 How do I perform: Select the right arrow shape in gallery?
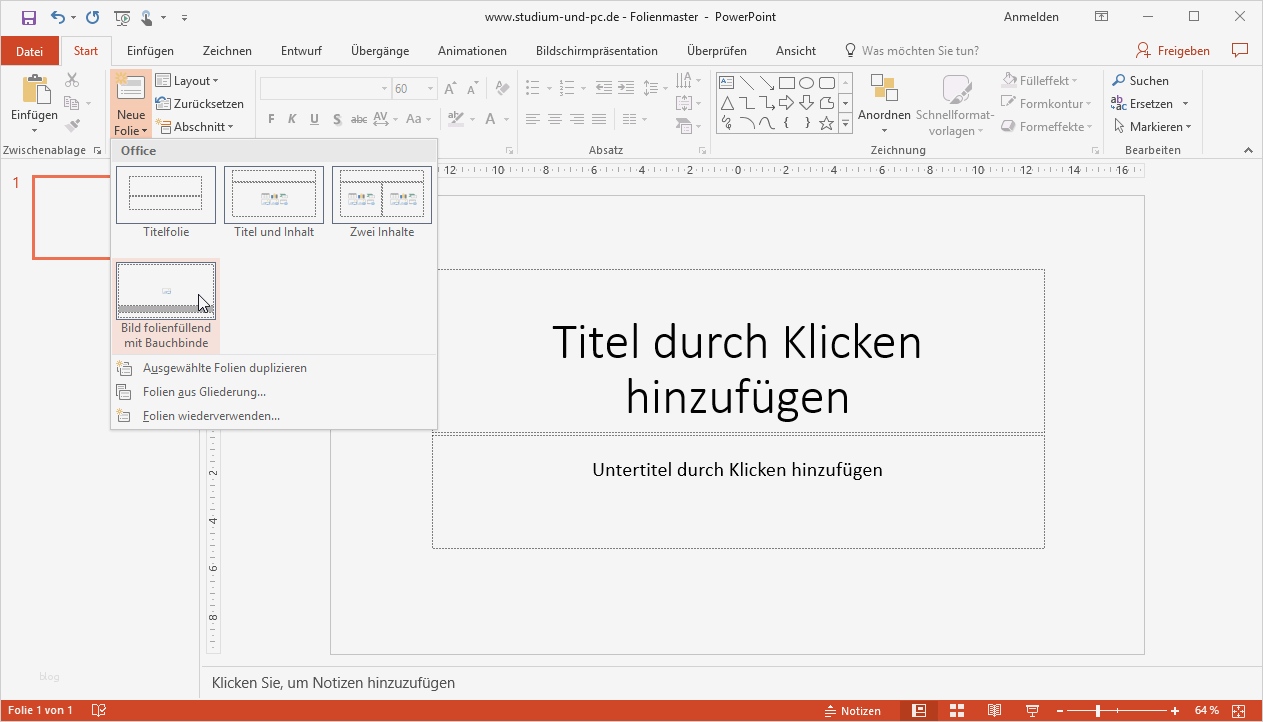point(787,103)
